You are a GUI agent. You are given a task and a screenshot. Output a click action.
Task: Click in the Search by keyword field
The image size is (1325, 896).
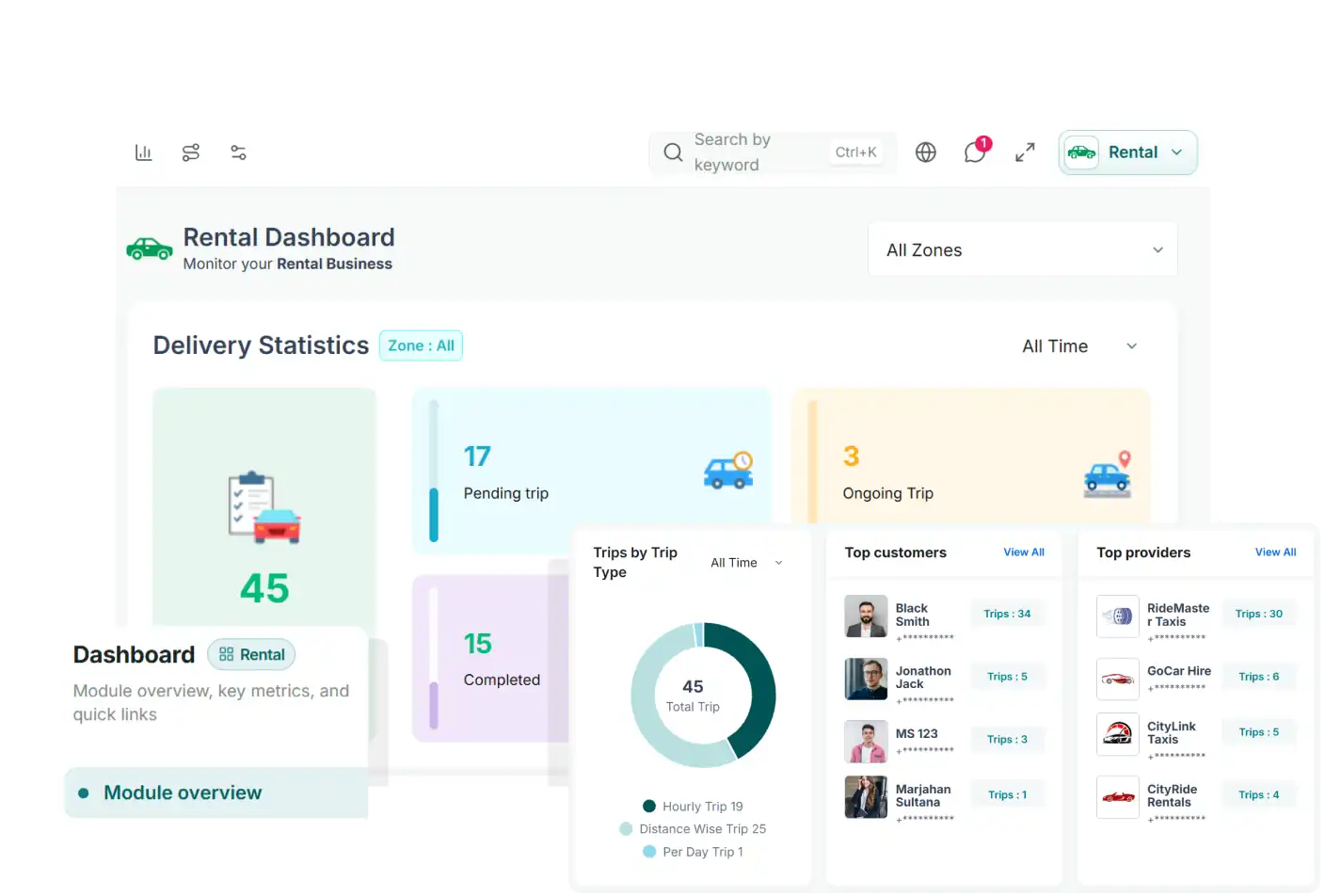[x=773, y=152]
